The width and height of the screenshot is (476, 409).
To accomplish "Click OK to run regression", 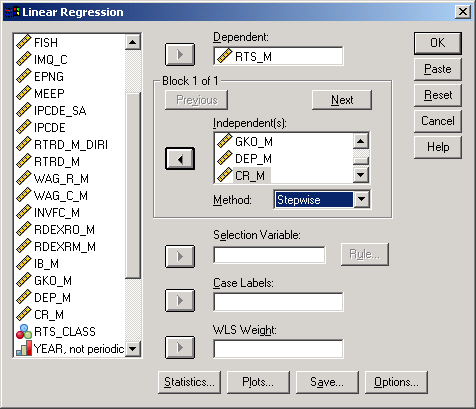I will click(x=438, y=43).
